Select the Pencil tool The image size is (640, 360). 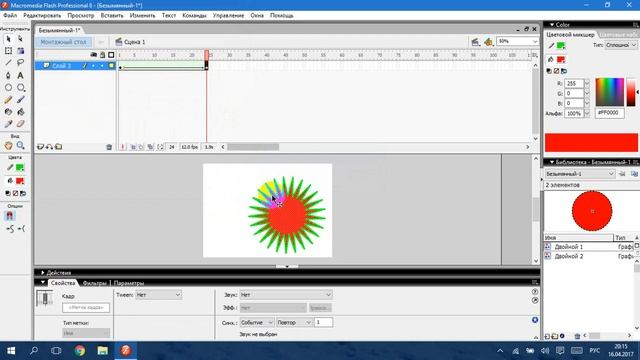[x=8, y=100]
